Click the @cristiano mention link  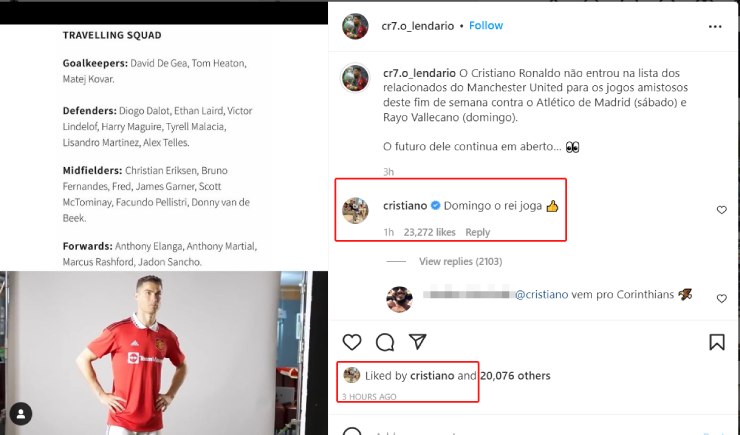coord(541,294)
